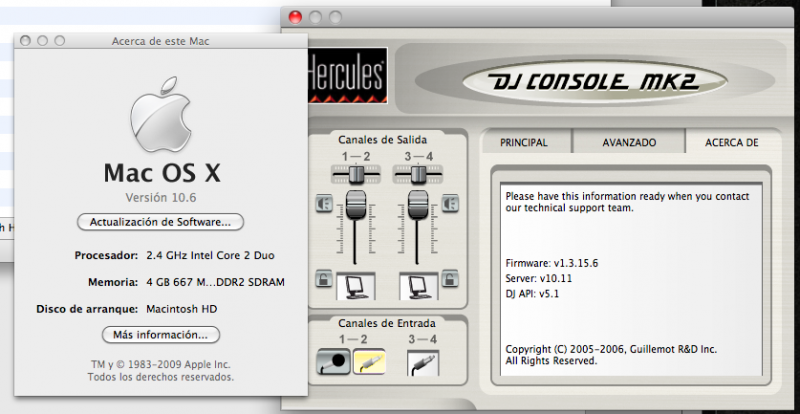Switch to the AVANZADO tab
Screen dimensions: 800x414
[629, 143]
